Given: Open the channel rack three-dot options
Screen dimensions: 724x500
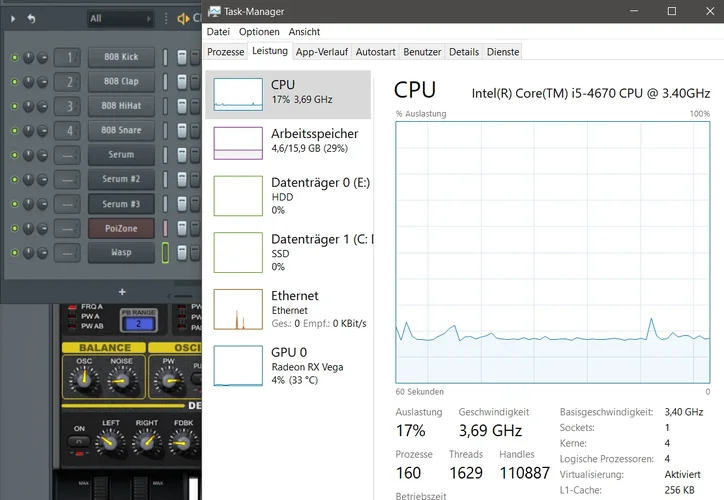Looking at the screenshot, I should 166,18.
